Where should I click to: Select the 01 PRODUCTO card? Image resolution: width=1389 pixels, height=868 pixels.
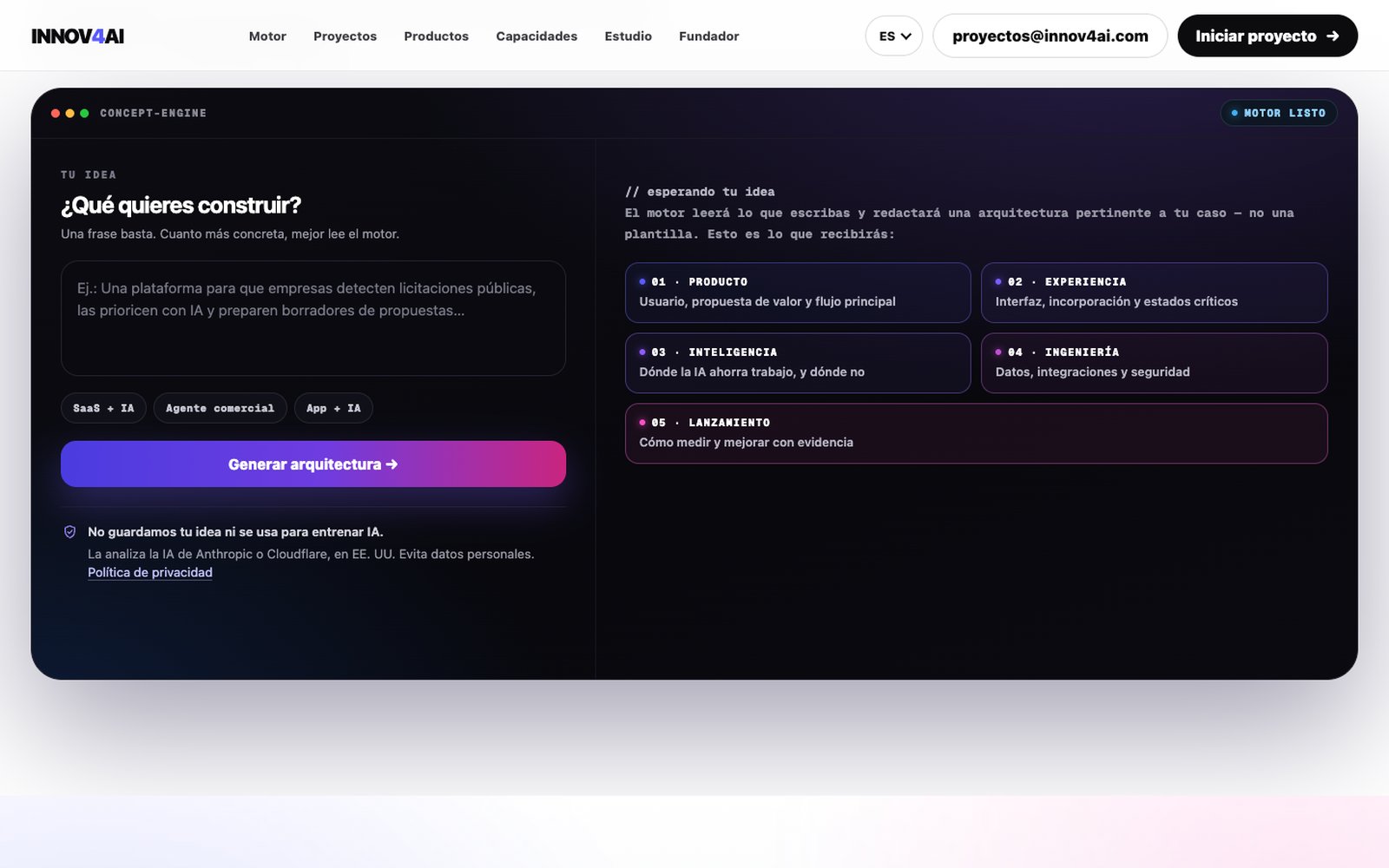point(798,293)
